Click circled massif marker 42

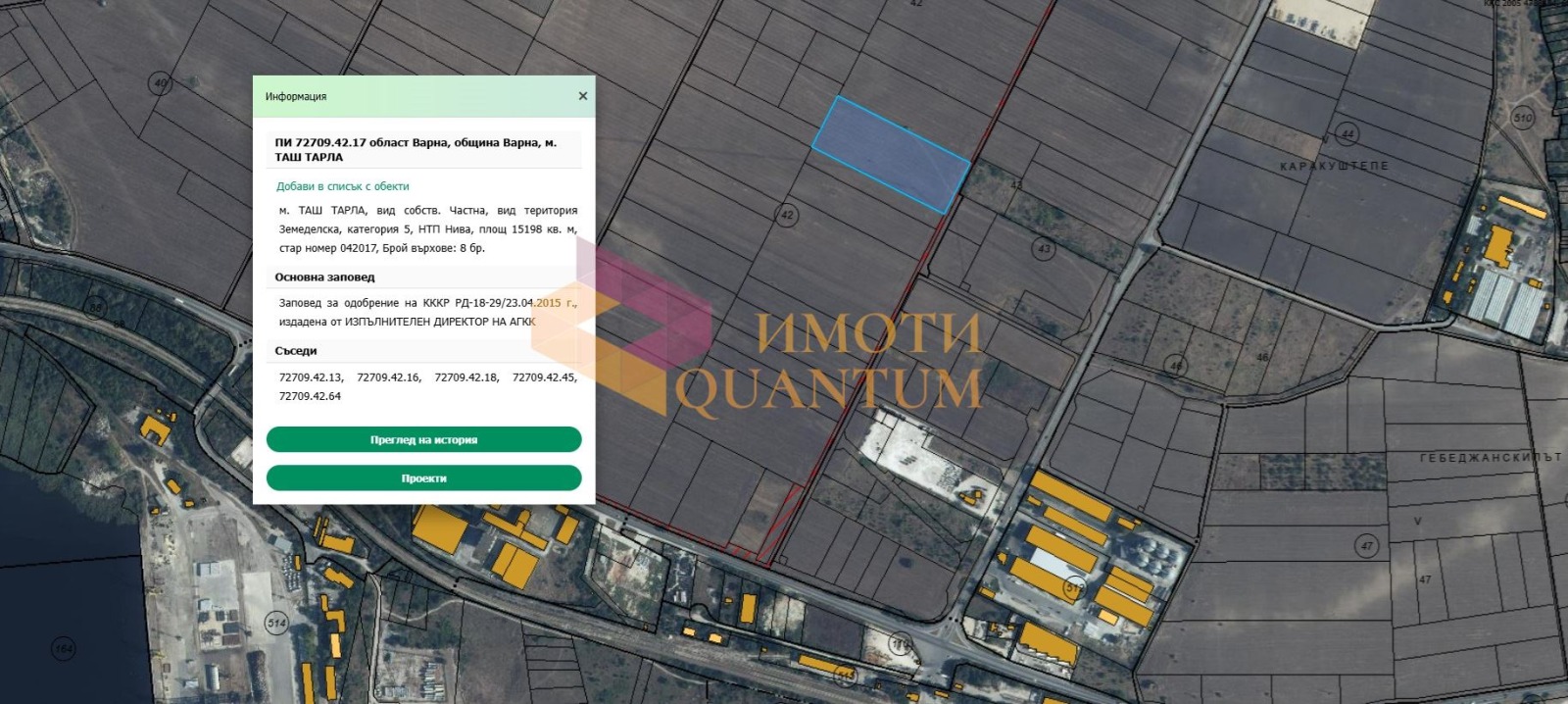pos(787,215)
